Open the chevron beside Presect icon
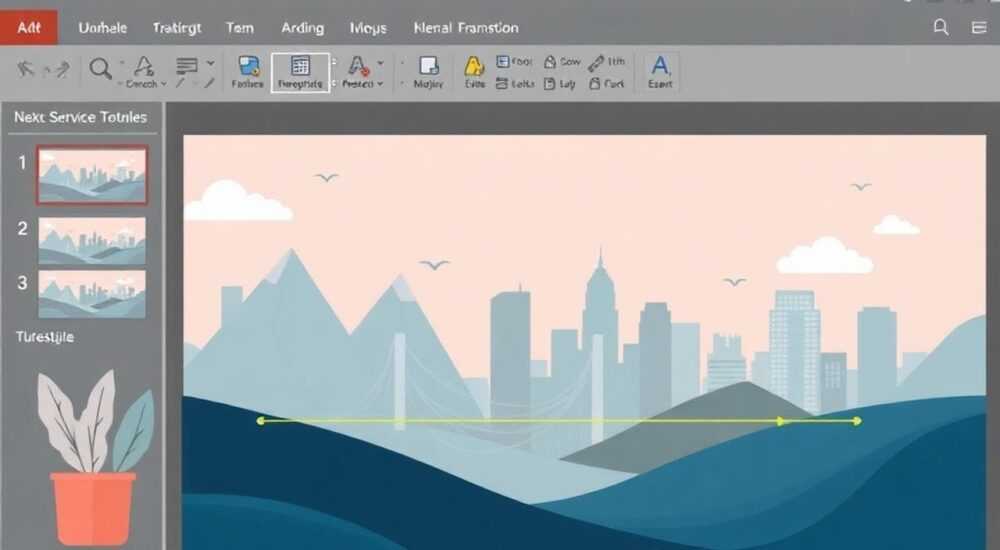The image size is (1000, 550). tap(381, 63)
